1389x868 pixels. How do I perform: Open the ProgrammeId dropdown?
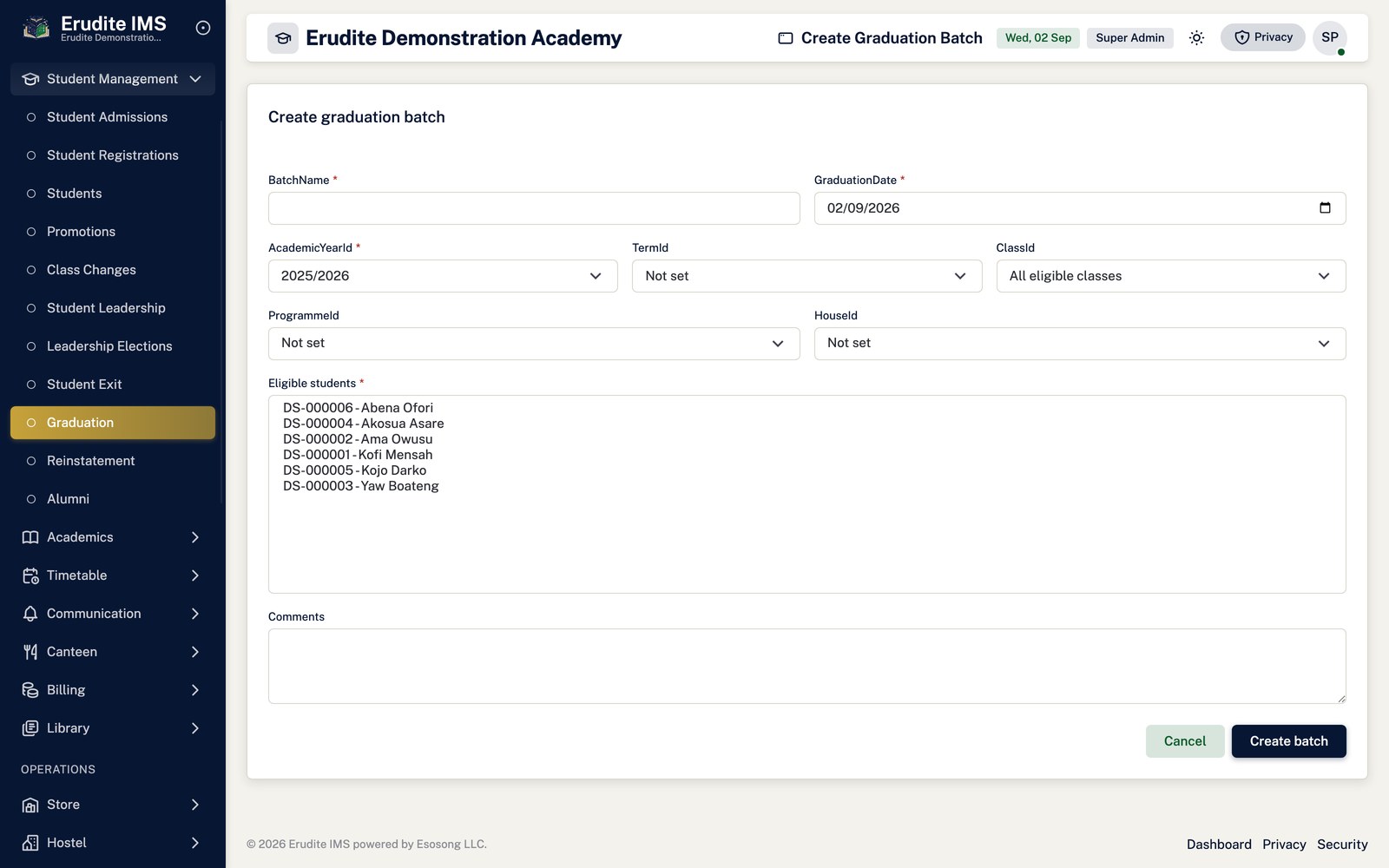click(534, 344)
